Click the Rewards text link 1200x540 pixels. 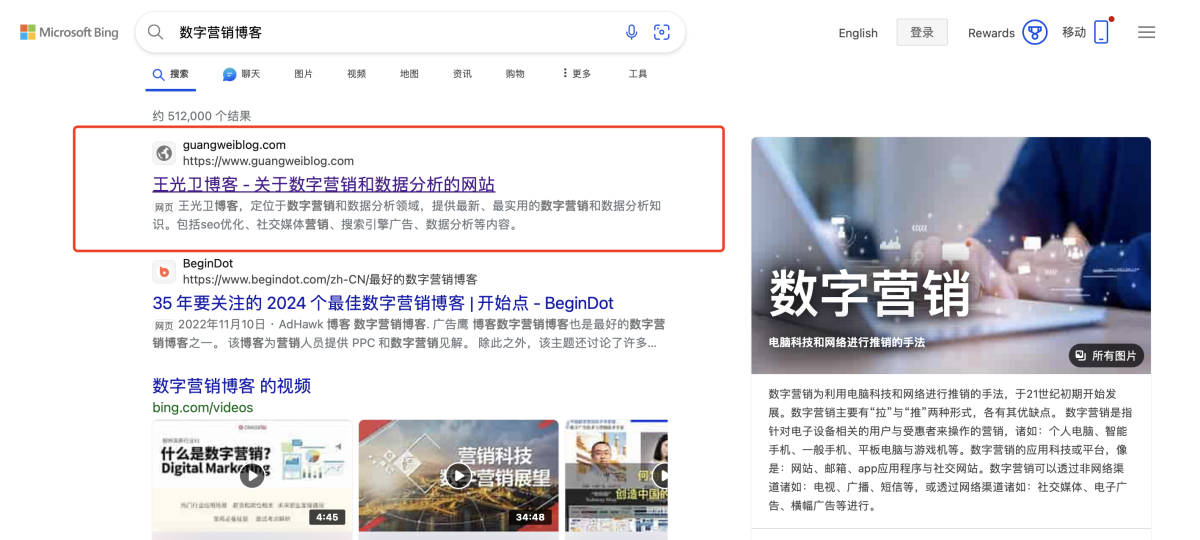click(x=991, y=33)
